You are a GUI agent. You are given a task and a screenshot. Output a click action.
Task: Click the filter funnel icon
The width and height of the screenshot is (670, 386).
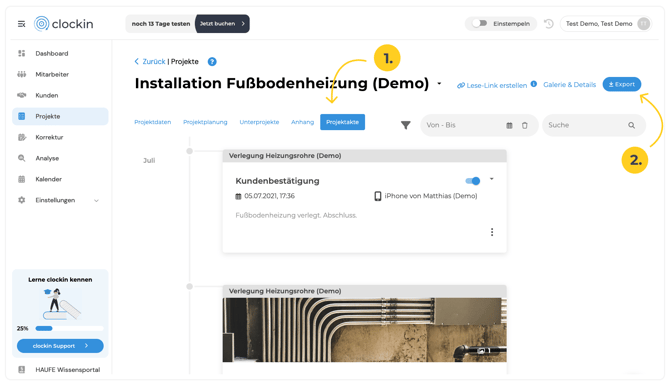click(x=406, y=125)
